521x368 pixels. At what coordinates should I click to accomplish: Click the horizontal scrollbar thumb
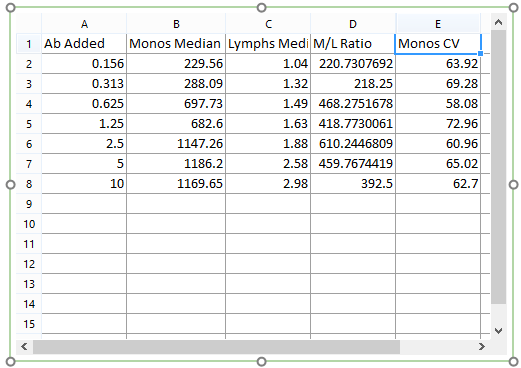click(216, 347)
